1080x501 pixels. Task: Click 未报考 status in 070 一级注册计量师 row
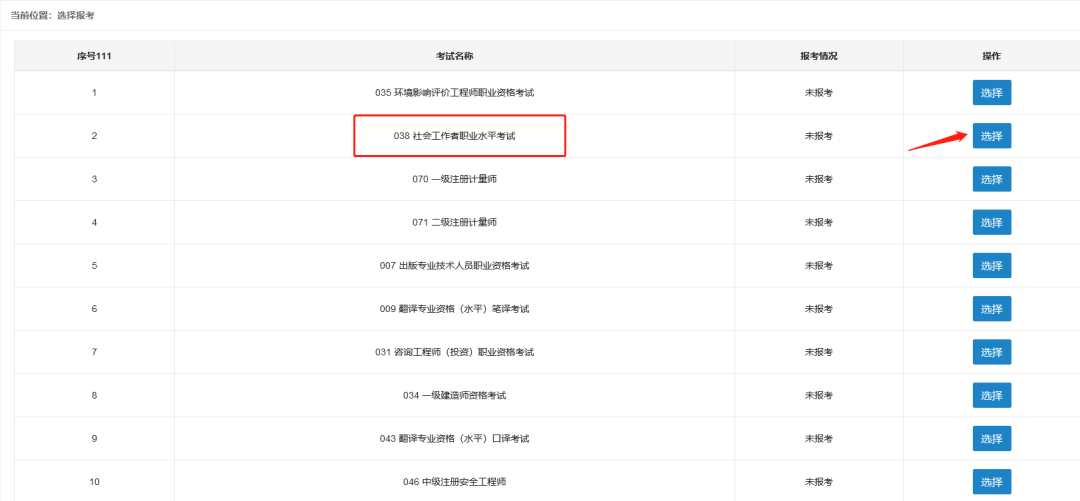click(x=819, y=179)
